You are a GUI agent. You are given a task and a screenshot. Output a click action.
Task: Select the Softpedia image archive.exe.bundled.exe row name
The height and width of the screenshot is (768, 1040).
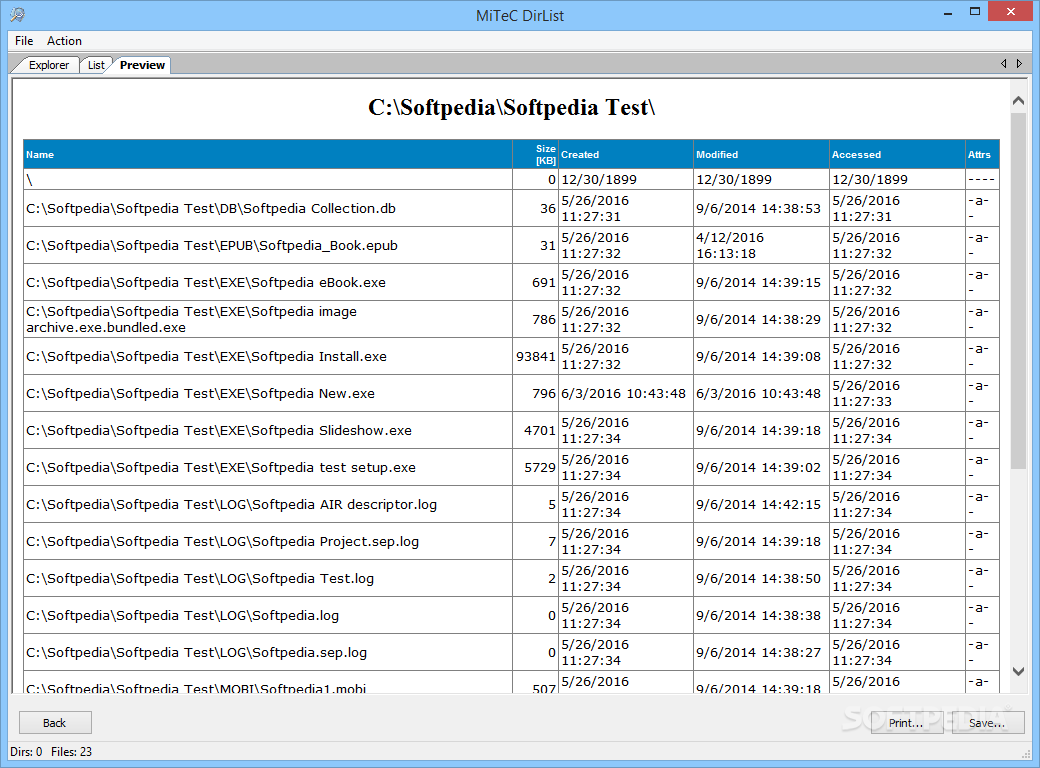192,319
